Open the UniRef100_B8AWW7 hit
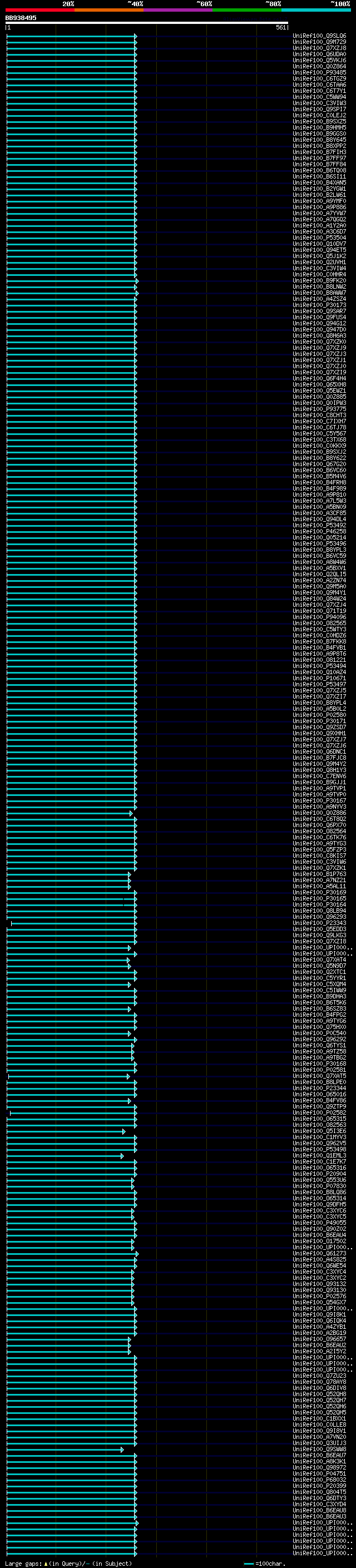The width and height of the screenshot is (356, 1568). pyautogui.click(x=319, y=293)
